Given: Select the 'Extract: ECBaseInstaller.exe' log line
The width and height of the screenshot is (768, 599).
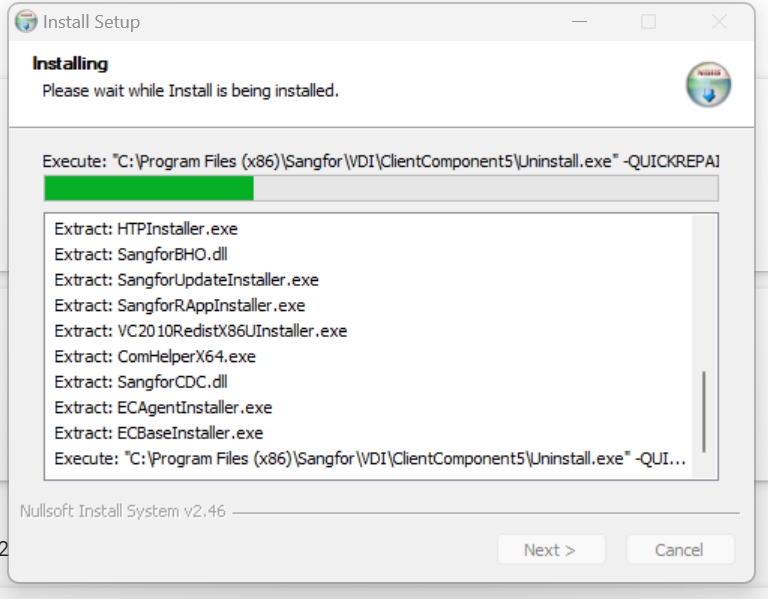Looking at the screenshot, I should (159, 432).
